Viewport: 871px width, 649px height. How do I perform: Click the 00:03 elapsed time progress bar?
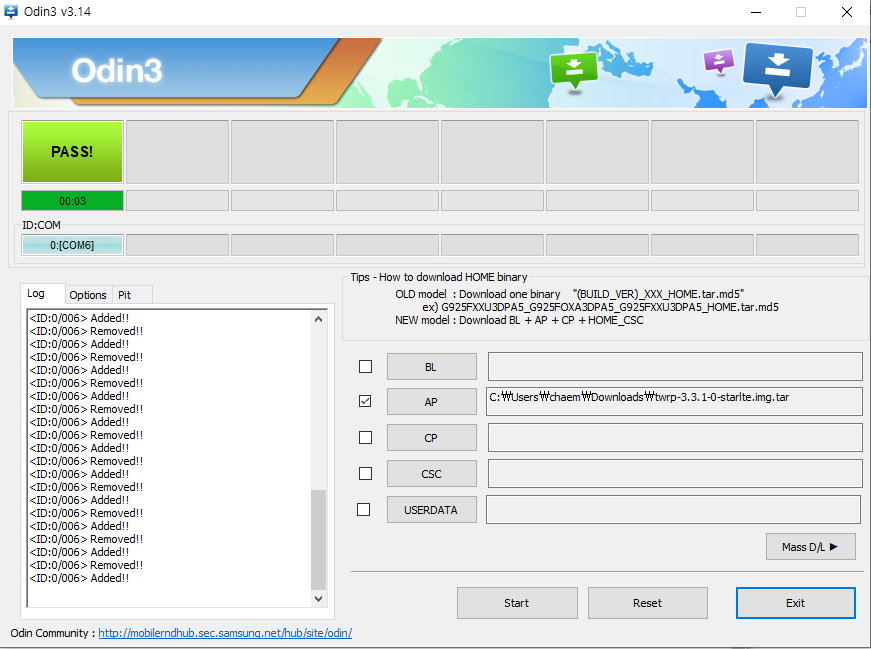pyautogui.click(x=72, y=201)
